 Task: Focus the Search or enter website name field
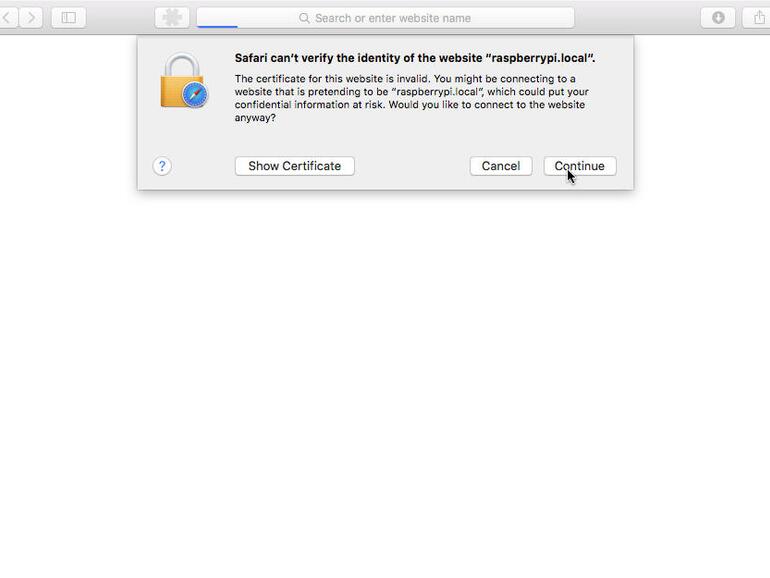[385, 18]
